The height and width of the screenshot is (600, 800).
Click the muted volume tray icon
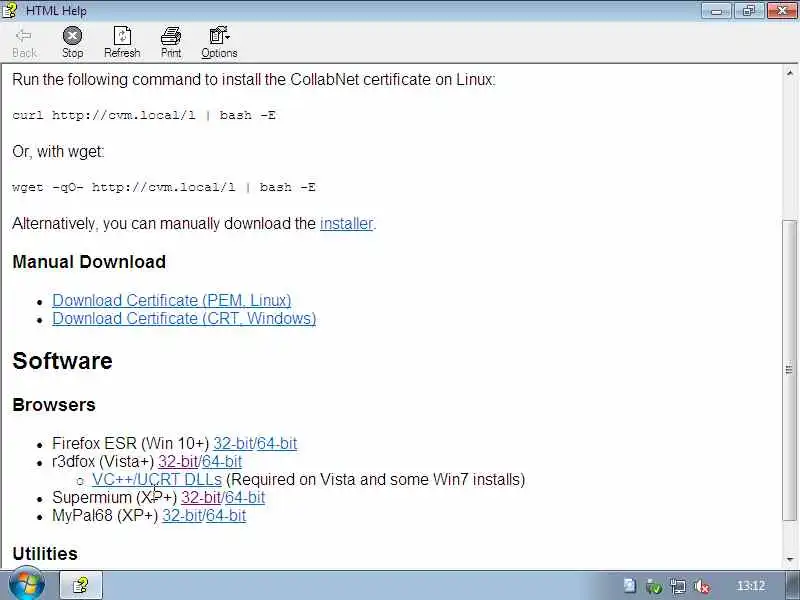tap(702, 586)
